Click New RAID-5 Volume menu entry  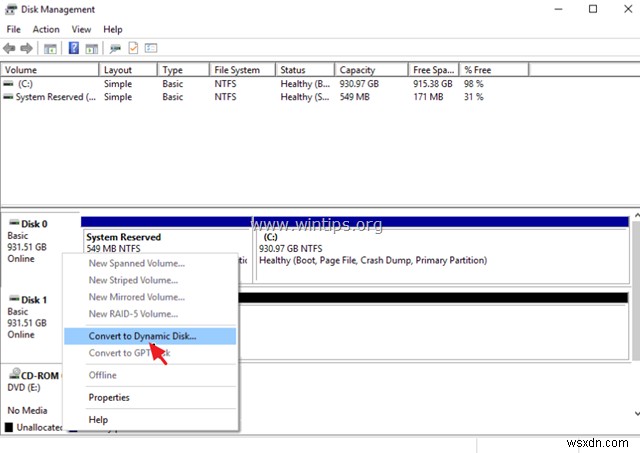150,314
